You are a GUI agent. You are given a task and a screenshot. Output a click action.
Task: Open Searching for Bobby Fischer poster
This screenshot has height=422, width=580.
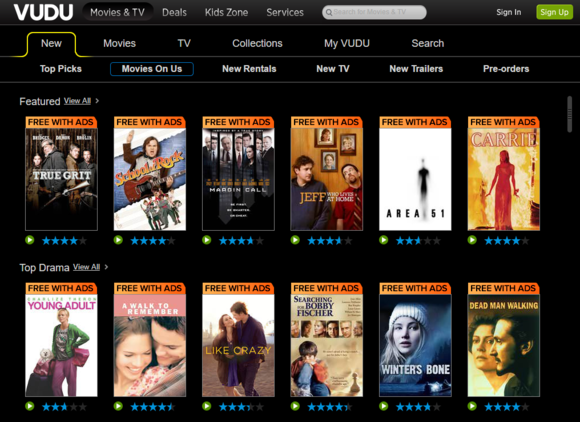[x=327, y=340]
